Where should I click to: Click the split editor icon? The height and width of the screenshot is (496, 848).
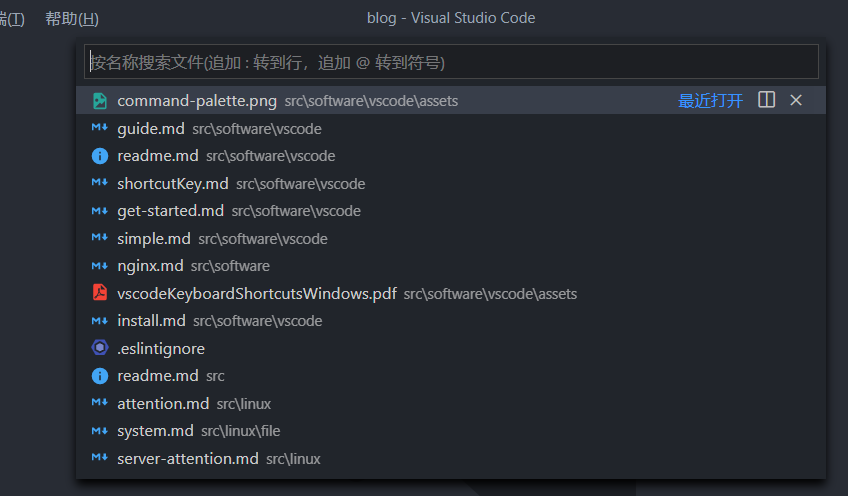click(x=767, y=100)
